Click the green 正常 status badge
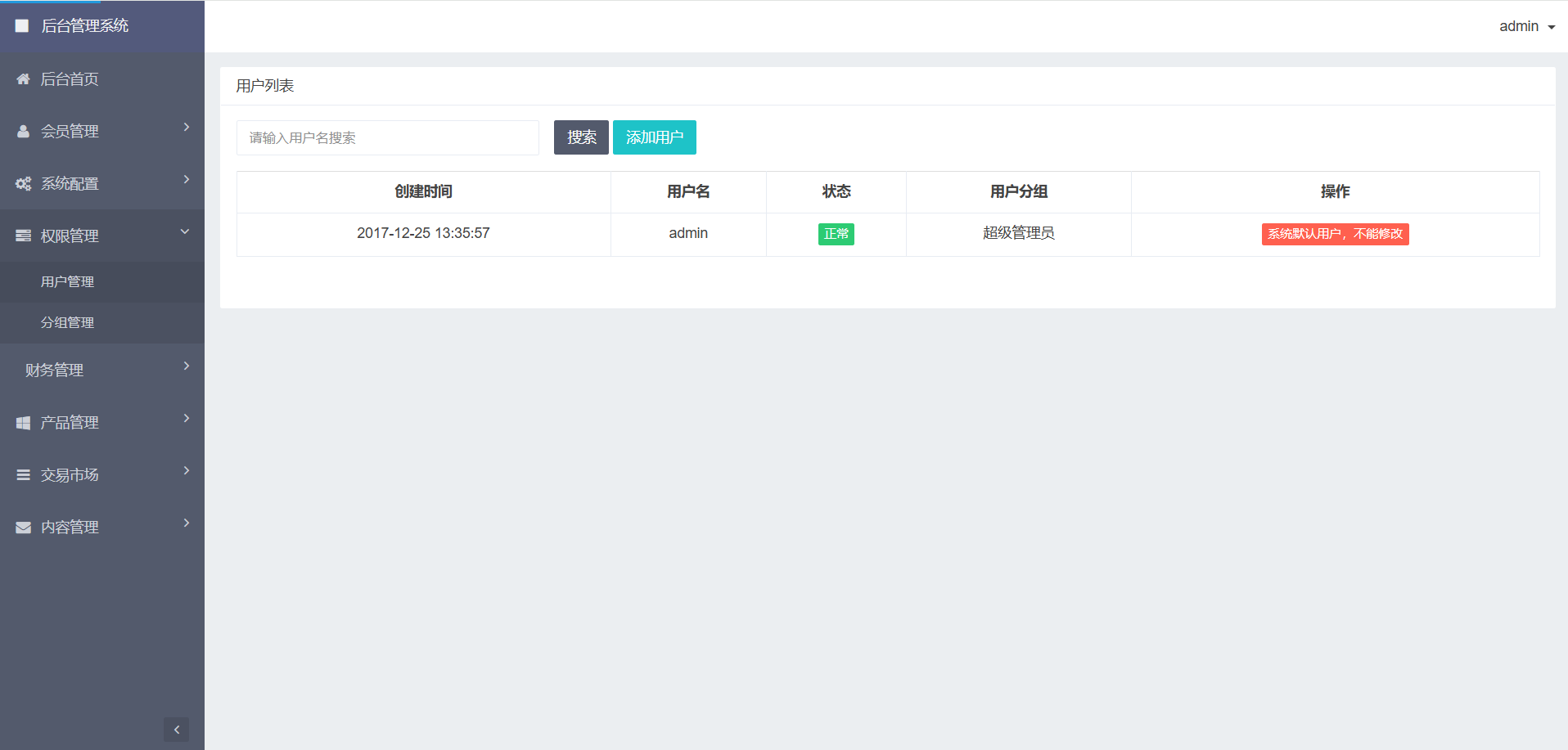 (836, 234)
